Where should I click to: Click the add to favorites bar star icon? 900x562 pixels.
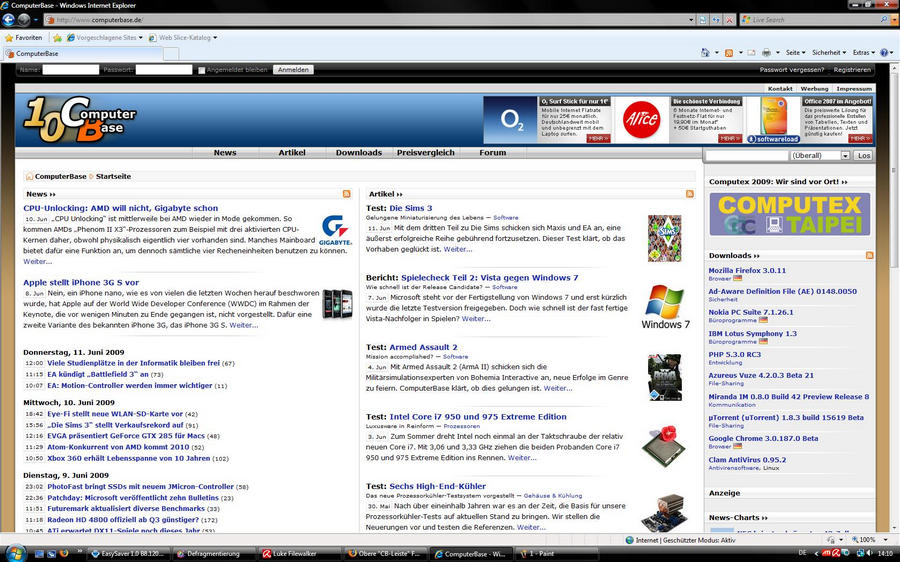pyautogui.click(x=57, y=38)
